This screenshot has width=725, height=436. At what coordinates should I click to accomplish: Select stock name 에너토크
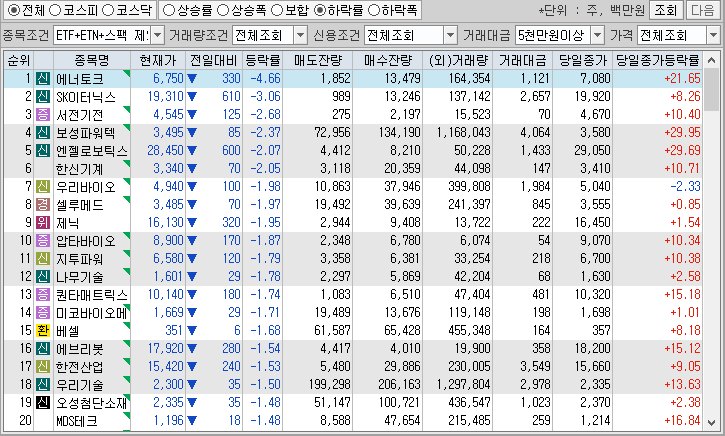click(80, 79)
